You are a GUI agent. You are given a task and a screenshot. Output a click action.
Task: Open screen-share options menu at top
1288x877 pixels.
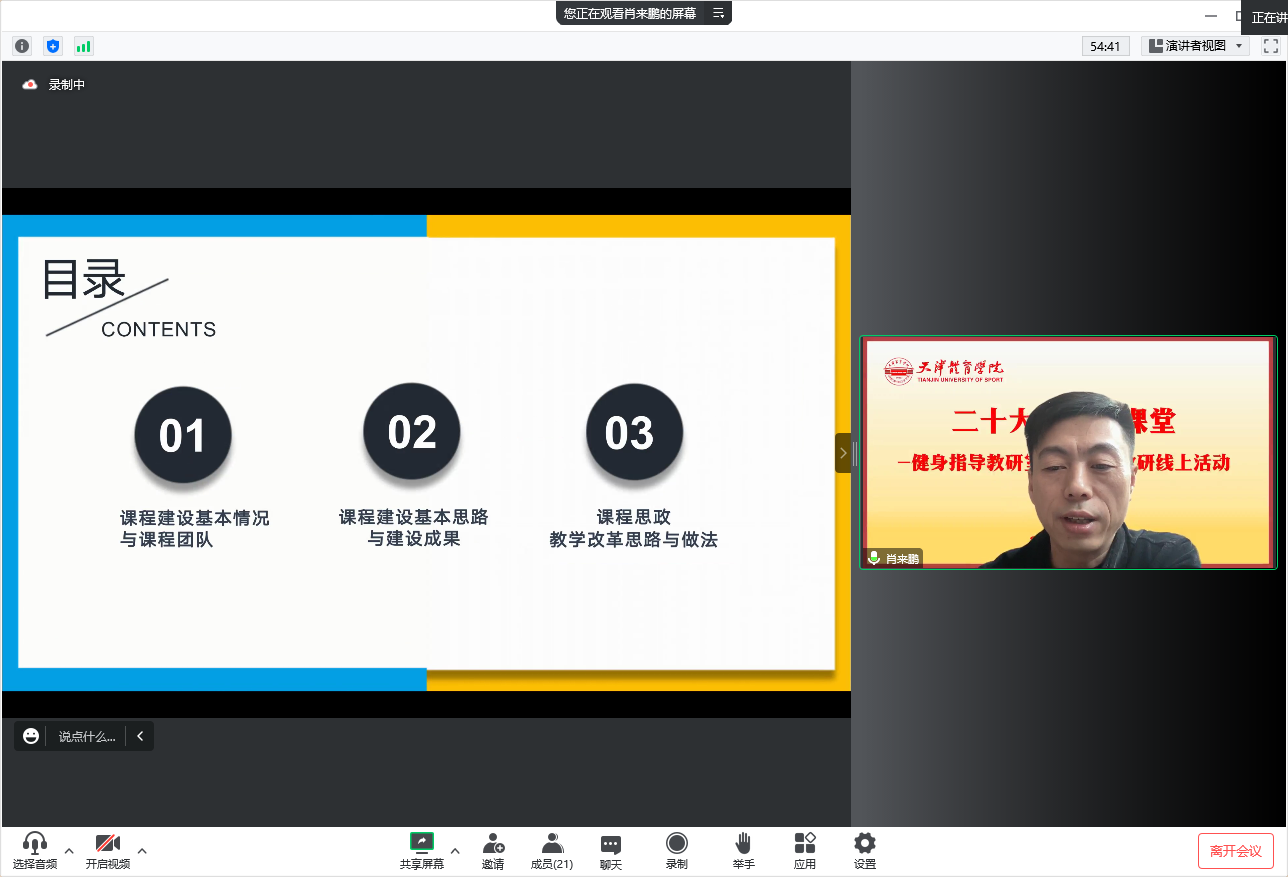(718, 13)
